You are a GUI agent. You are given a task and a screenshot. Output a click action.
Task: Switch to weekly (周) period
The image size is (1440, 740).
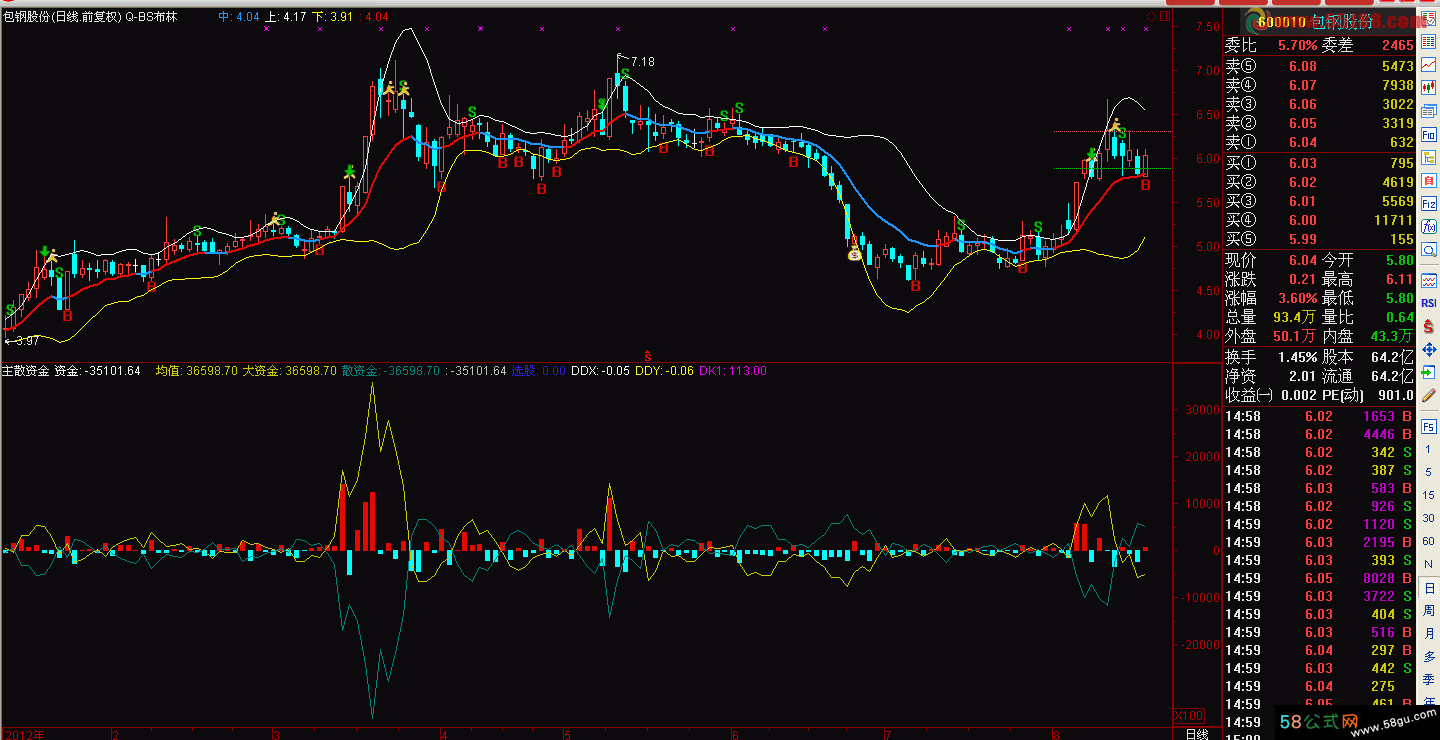point(1429,609)
